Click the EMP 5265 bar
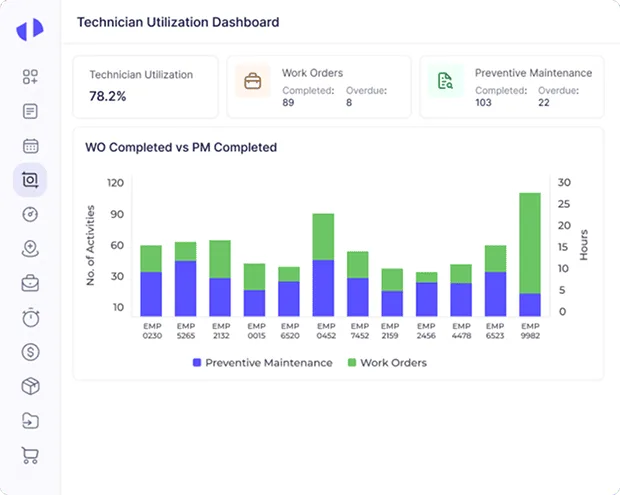The width and height of the screenshot is (620, 495). [185, 279]
